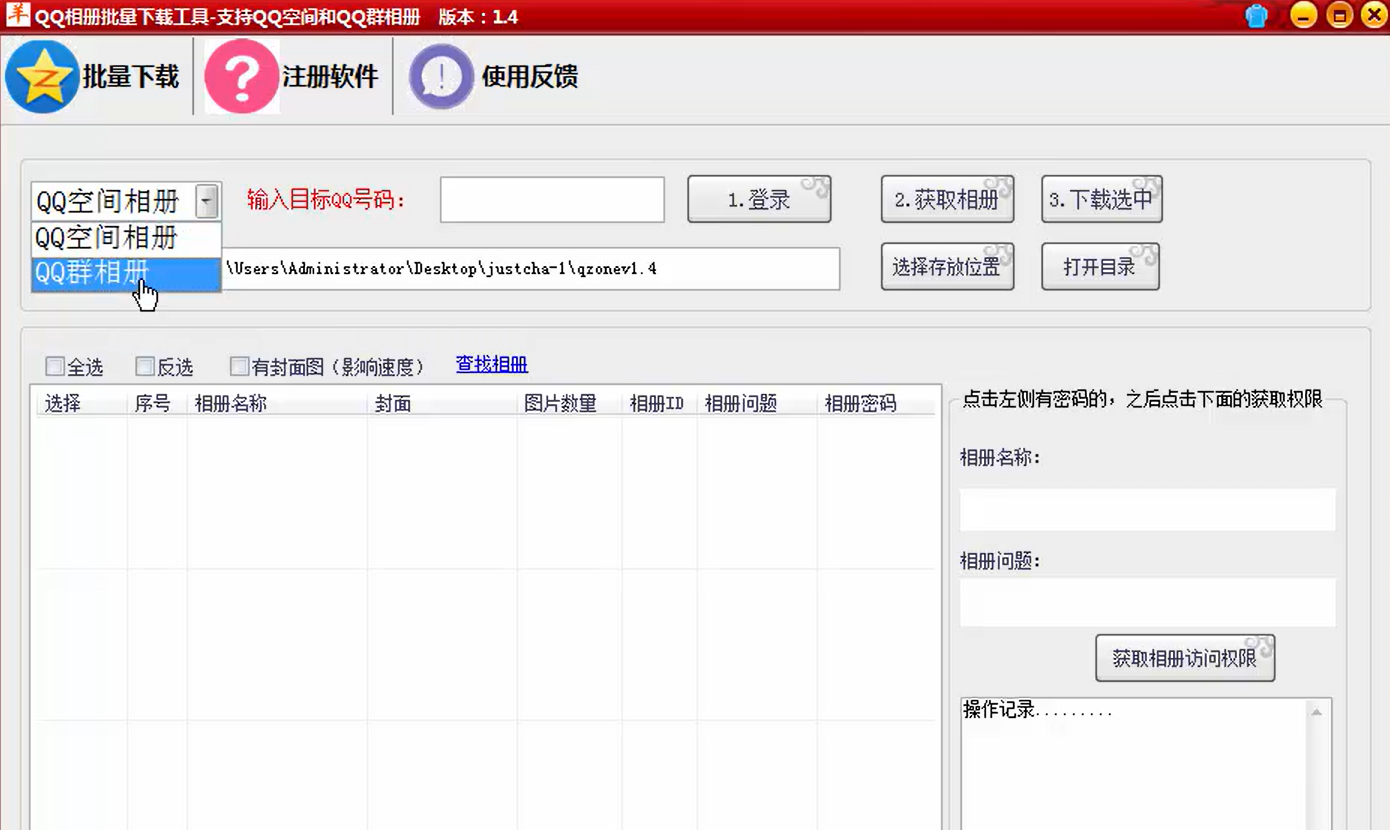
Task: Enable the 全选 checkbox
Action: click(55, 366)
